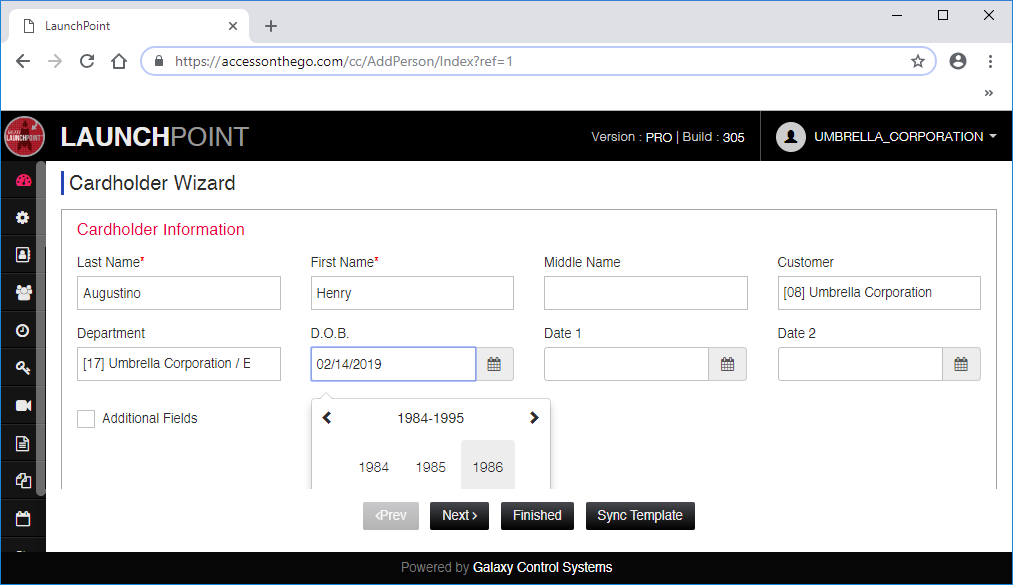Open calendar picker for D.O.B. field

494,365
